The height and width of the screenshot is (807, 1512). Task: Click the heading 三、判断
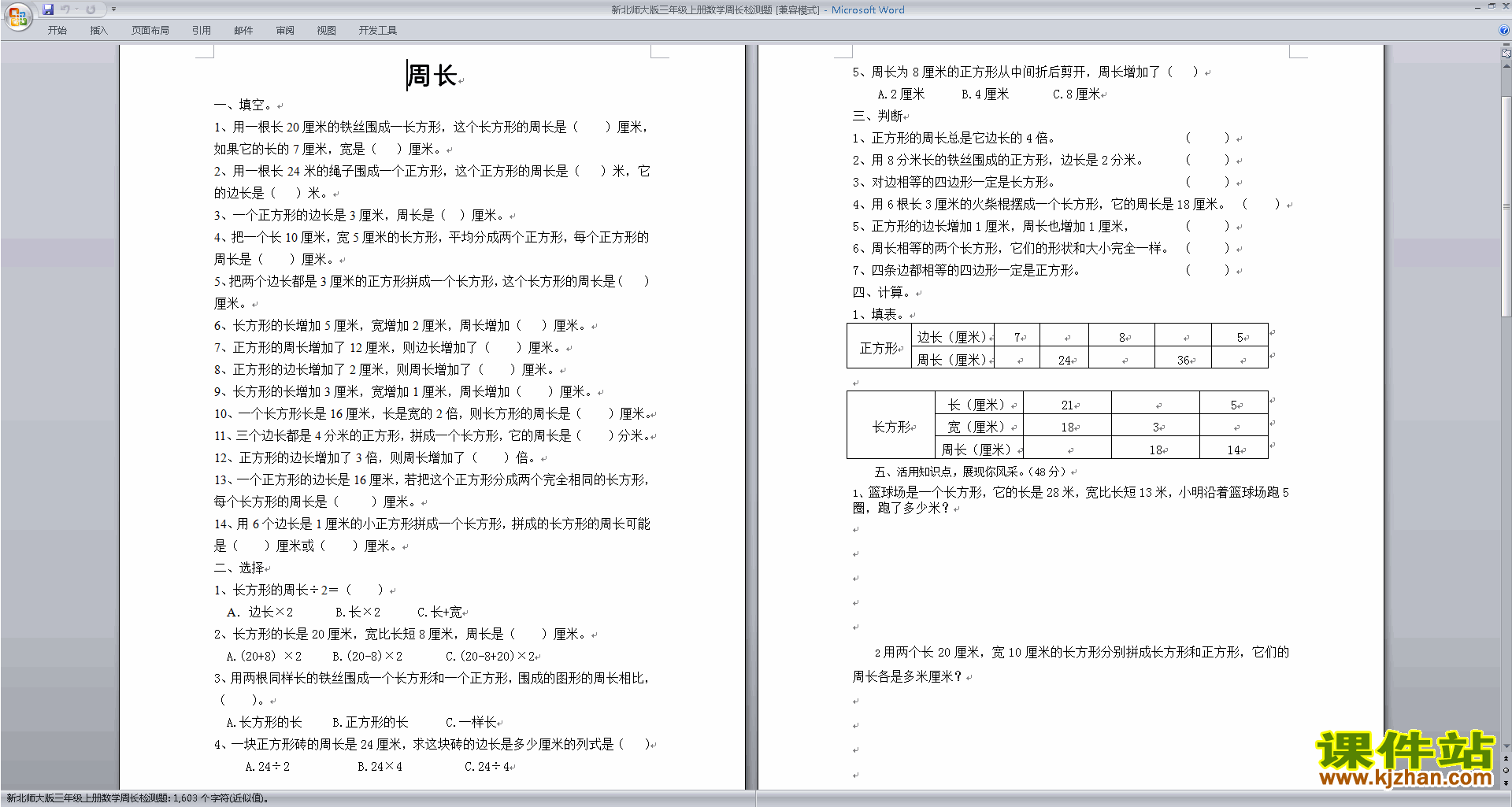point(877,116)
